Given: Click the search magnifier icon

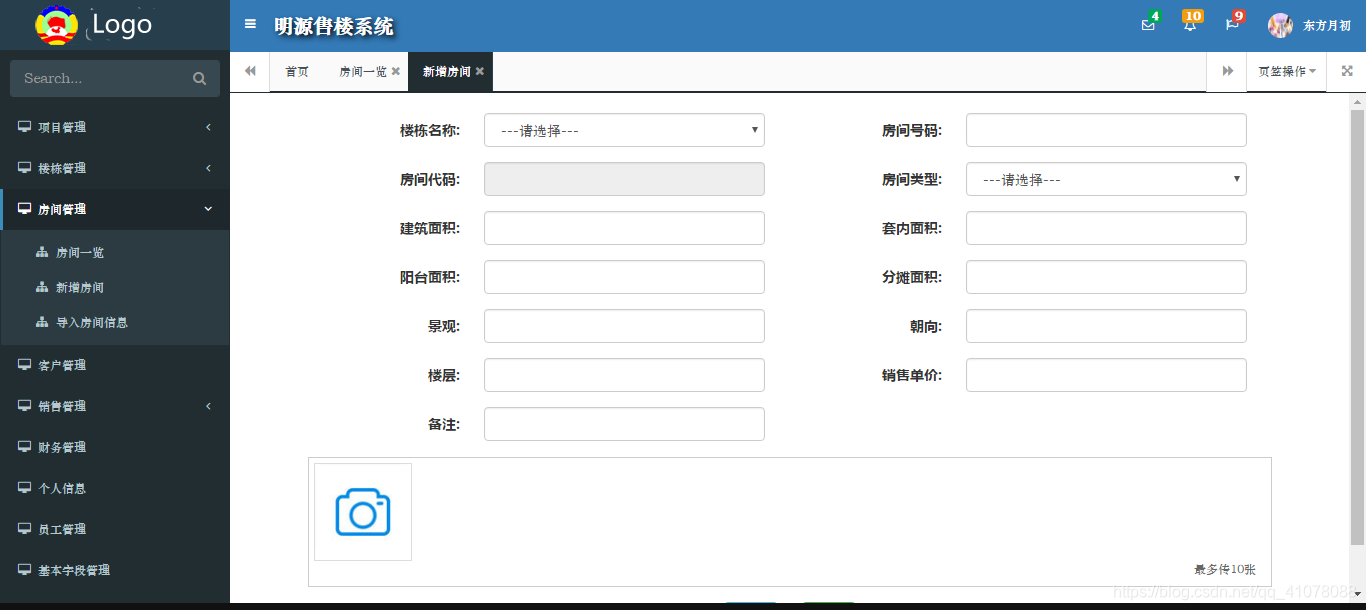Looking at the screenshot, I should pos(200,79).
